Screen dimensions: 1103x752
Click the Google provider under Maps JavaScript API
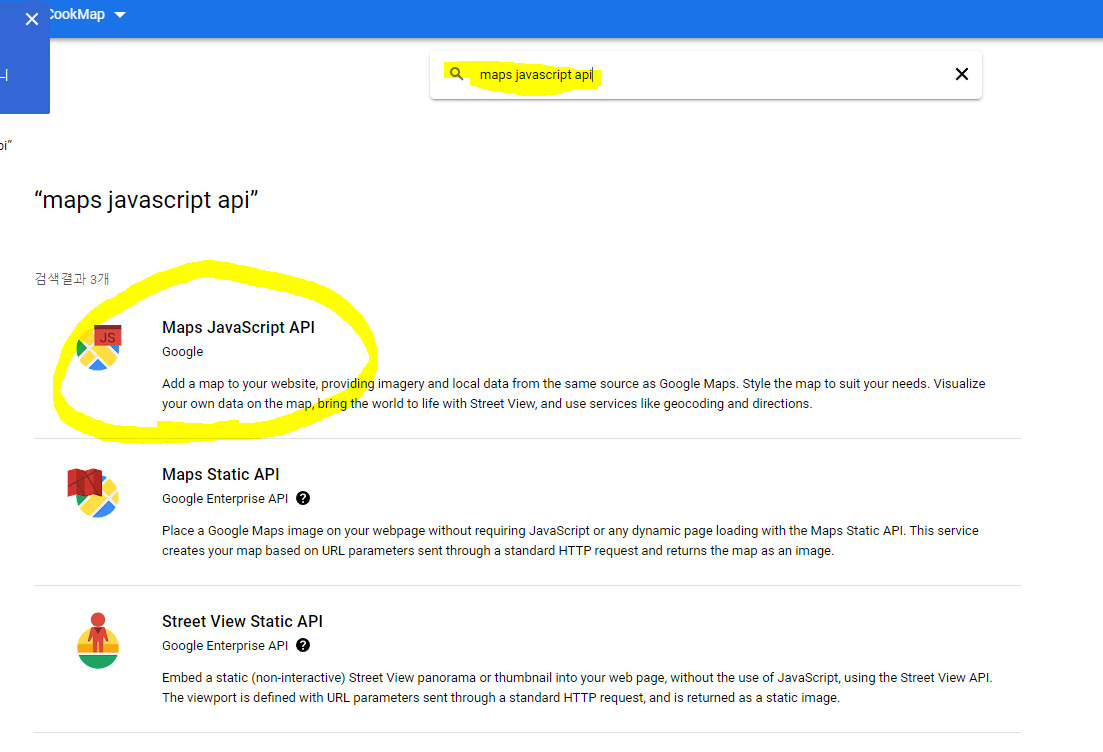(x=182, y=352)
